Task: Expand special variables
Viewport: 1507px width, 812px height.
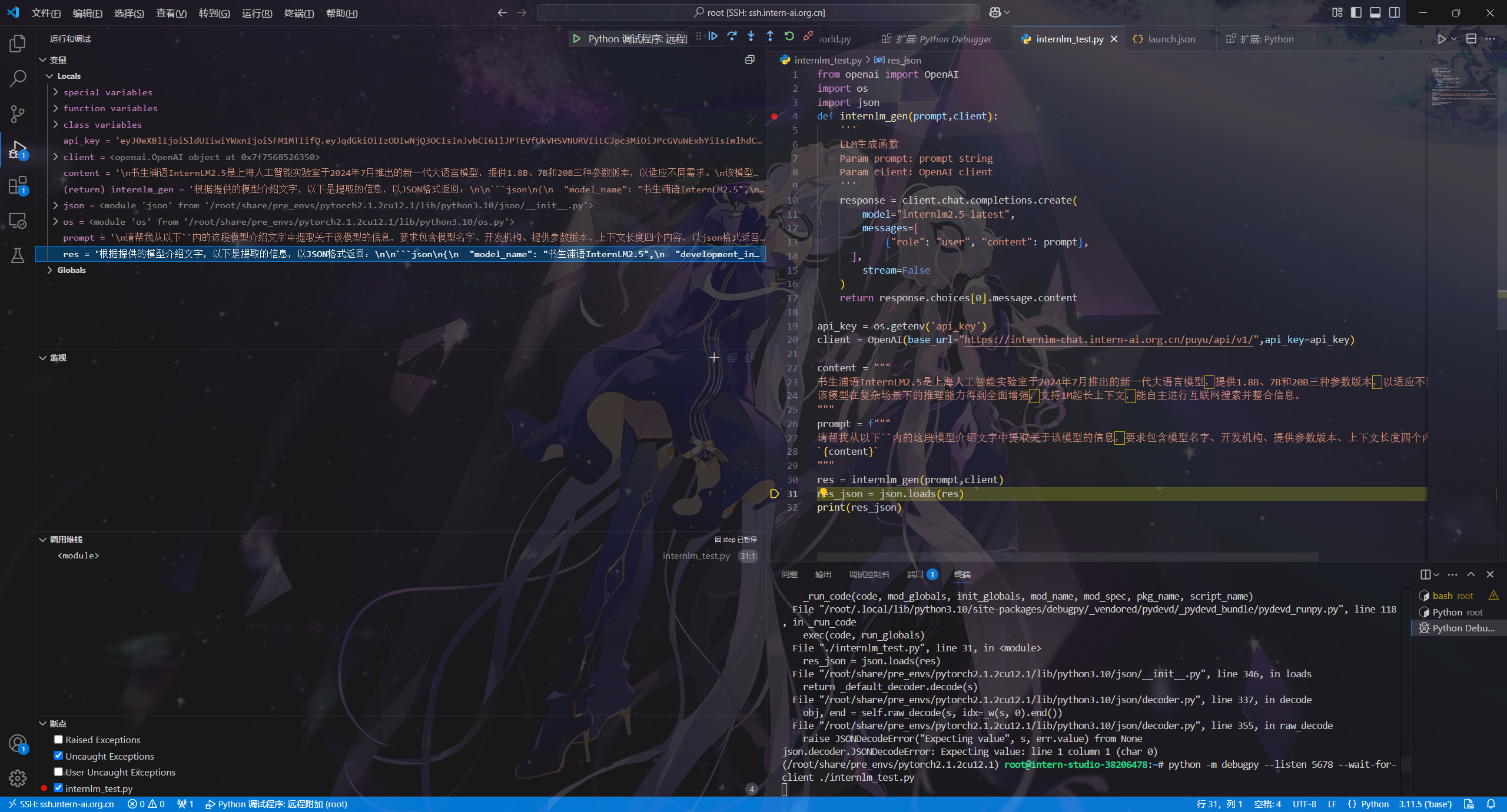Action: pos(56,92)
